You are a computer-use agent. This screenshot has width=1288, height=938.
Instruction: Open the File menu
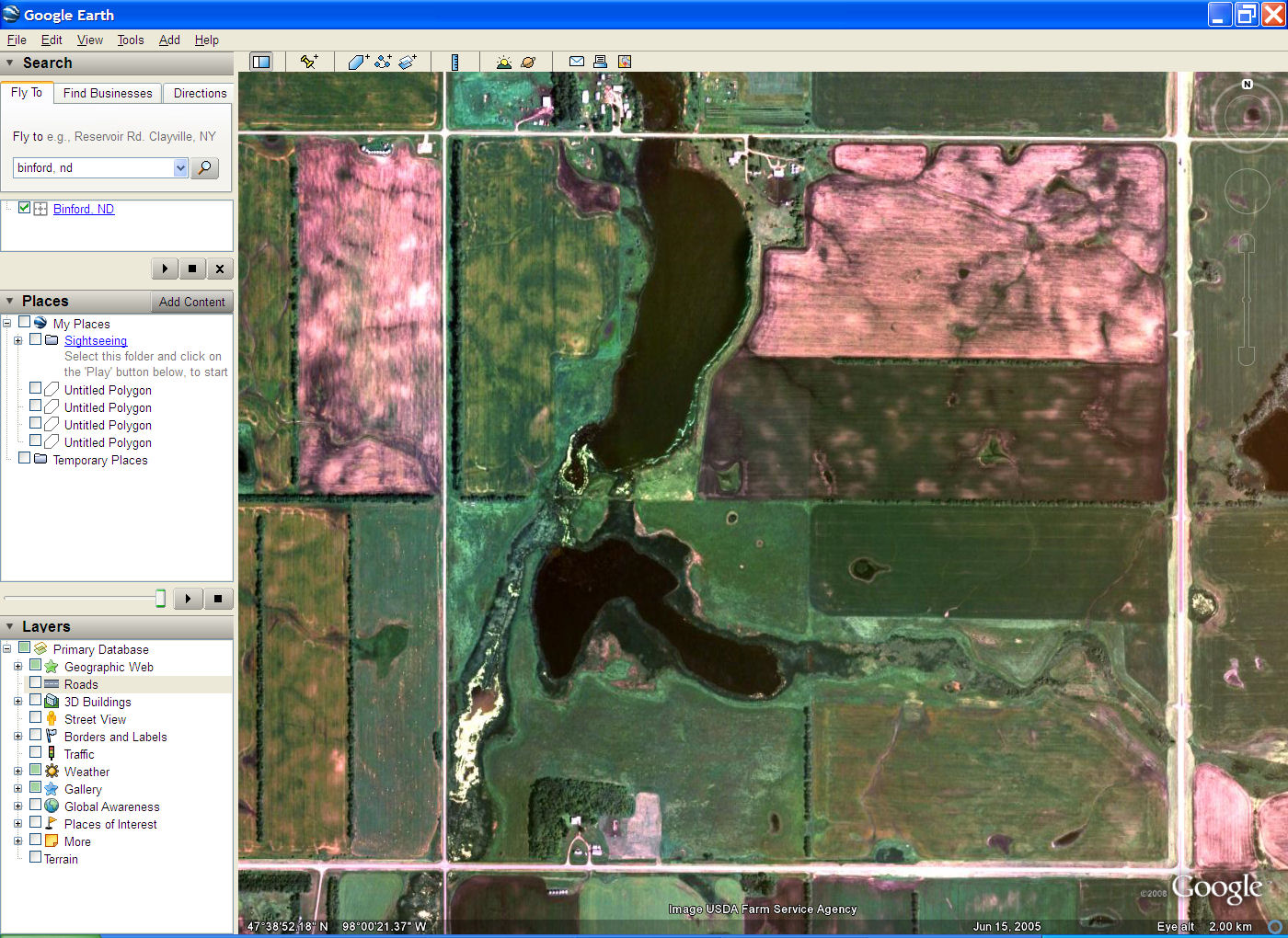(x=17, y=40)
